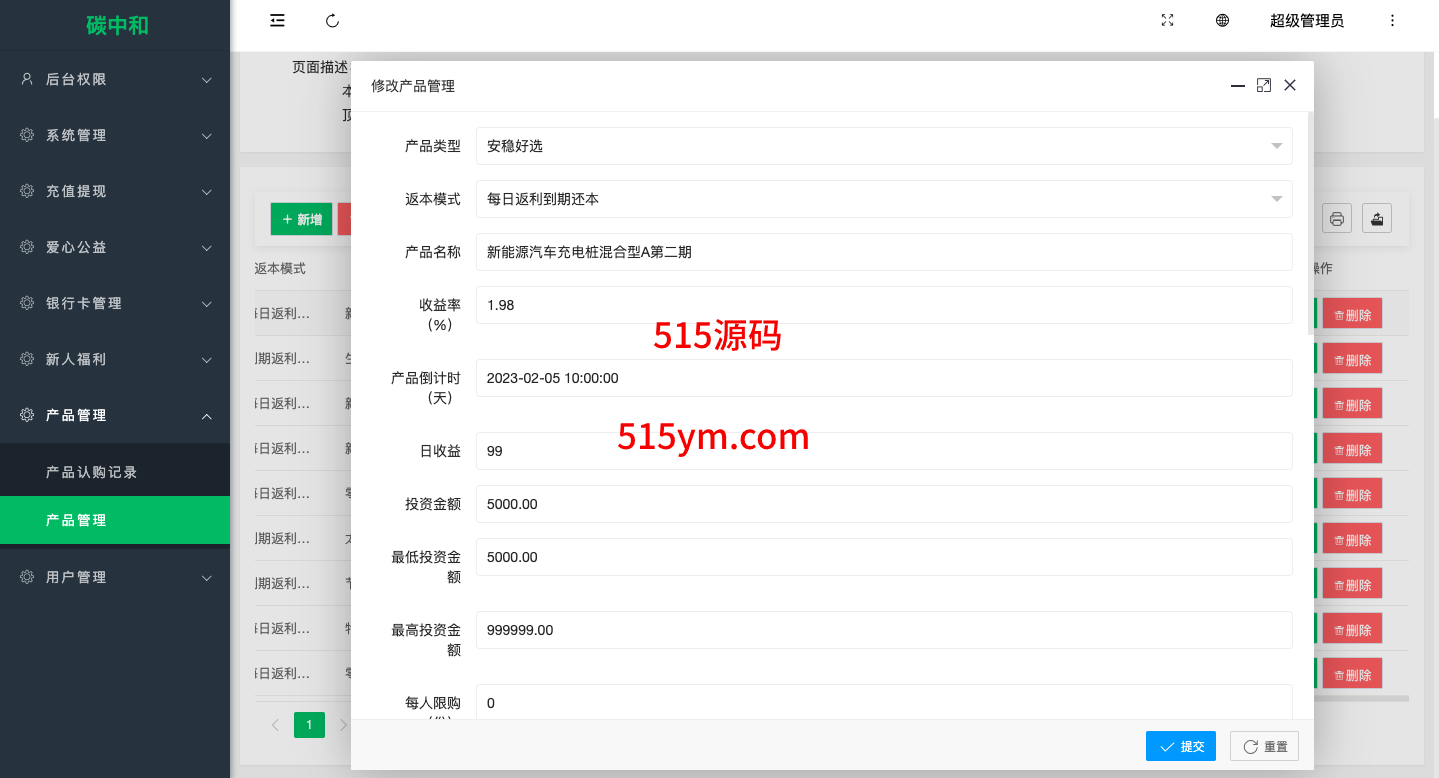
Task: Click the refresh icon in top bar
Action: tap(333, 21)
